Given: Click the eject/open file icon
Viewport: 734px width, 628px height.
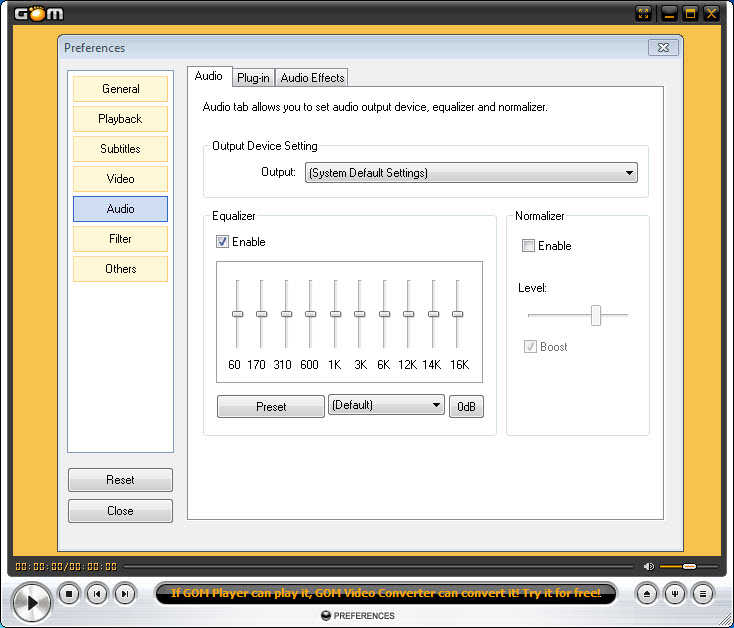Looking at the screenshot, I should tap(648, 594).
